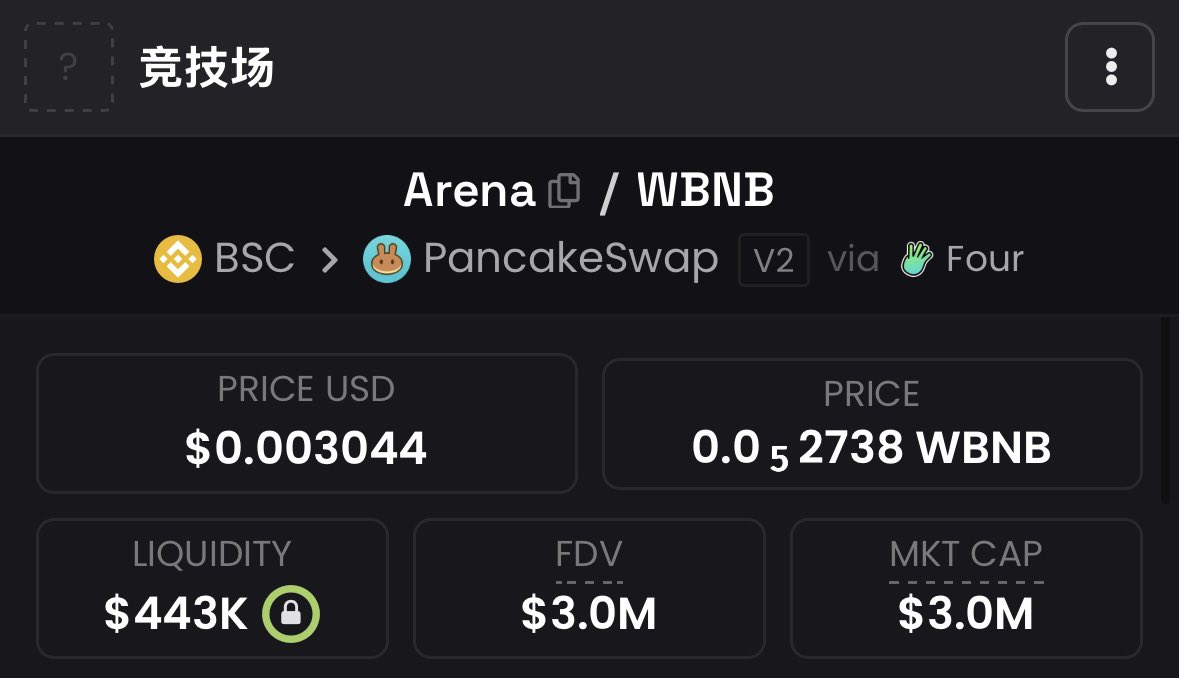The width and height of the screenshot is (1179, 678).
Task: Click the BSC chain logo
Action: [177, 259]
